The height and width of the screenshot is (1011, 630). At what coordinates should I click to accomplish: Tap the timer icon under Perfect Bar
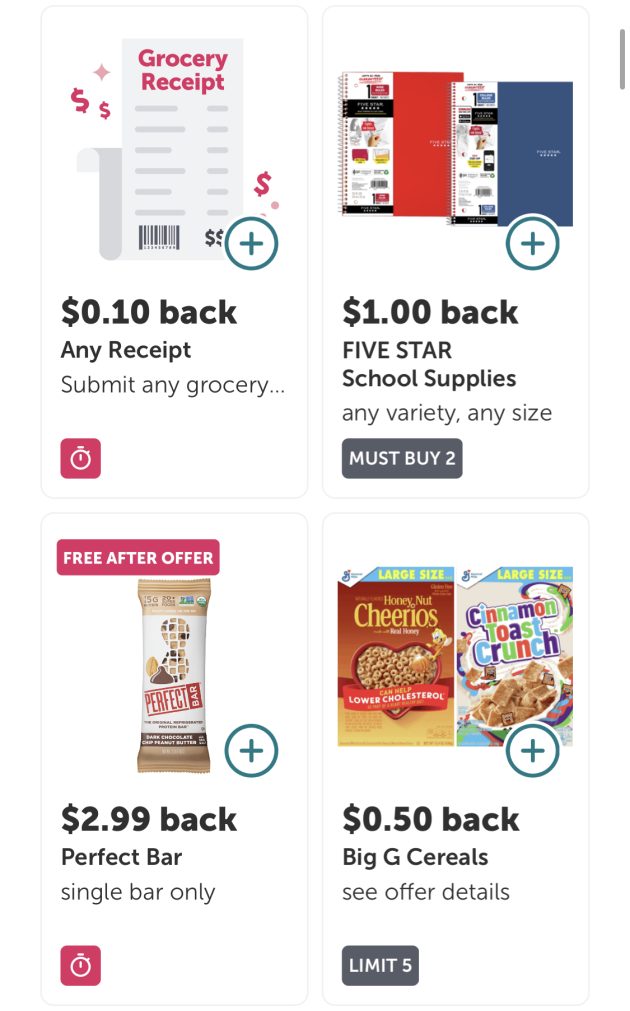pos(81,966)
